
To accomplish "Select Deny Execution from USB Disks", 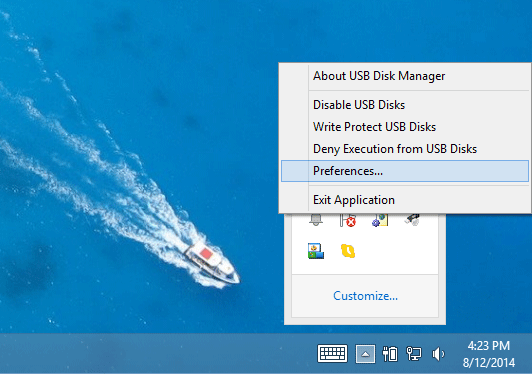I will (405, 149).
